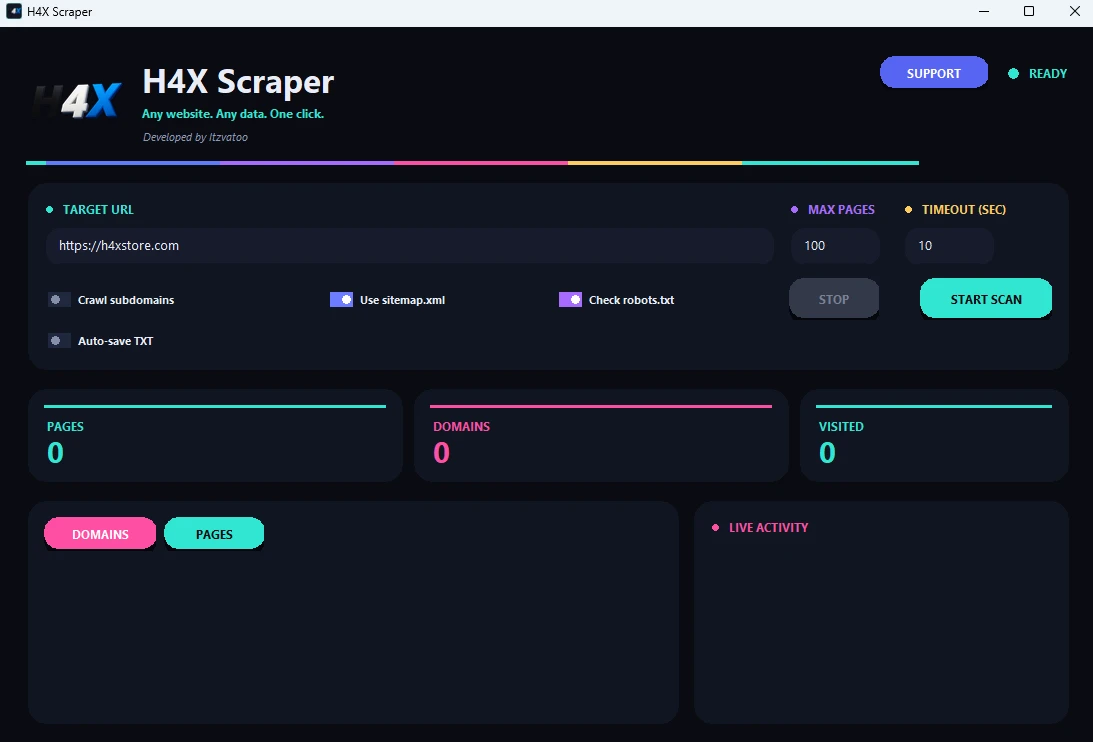Click the 'Any website. Any data. One click.' tagline
The width and height of the screenshot is (1093, 742).
tap(233, 114)
